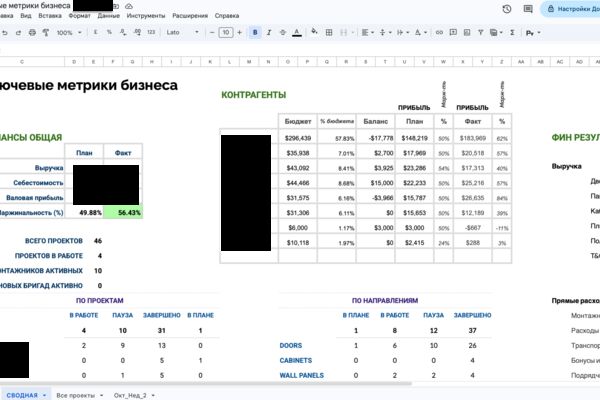600x400 pixels.
Task: Open comments panel icon at top right
Action: pyautogui.click(x=528, y=9)
